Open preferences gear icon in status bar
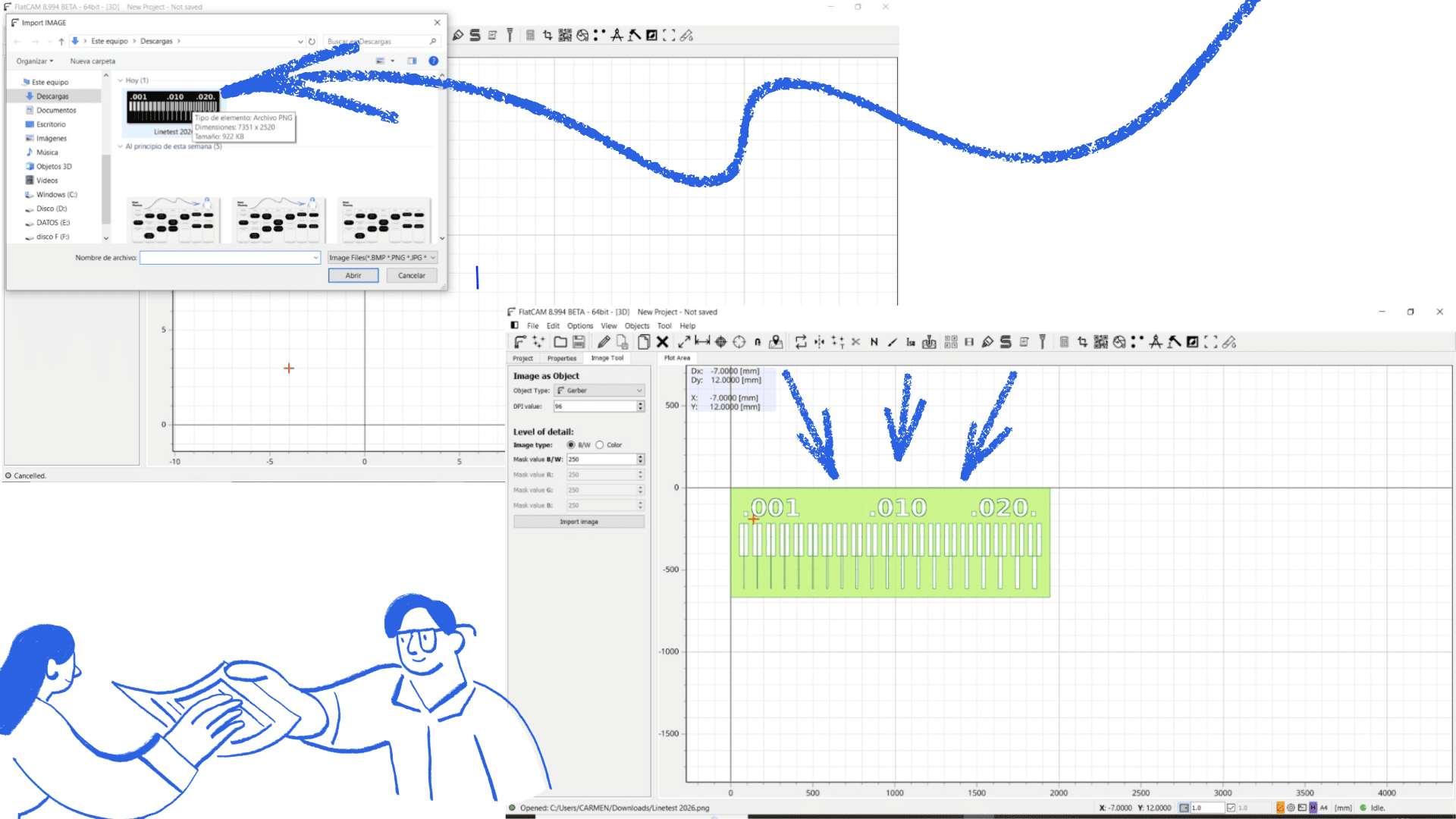The width and height of the screenshot is (1456, 819). pos(1291,808)
